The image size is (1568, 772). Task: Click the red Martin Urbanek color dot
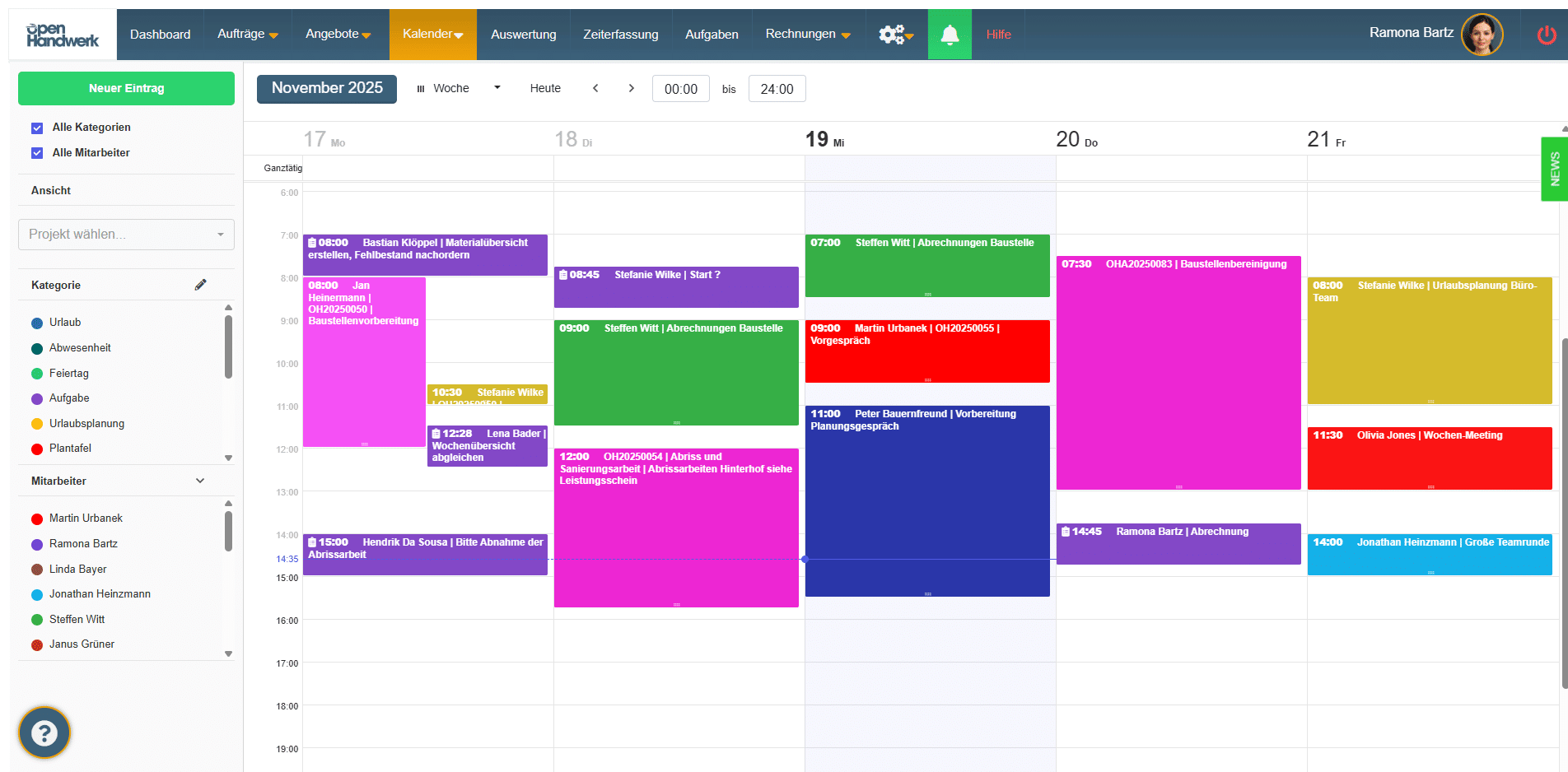pyautogui.click(x=37, y=519)
